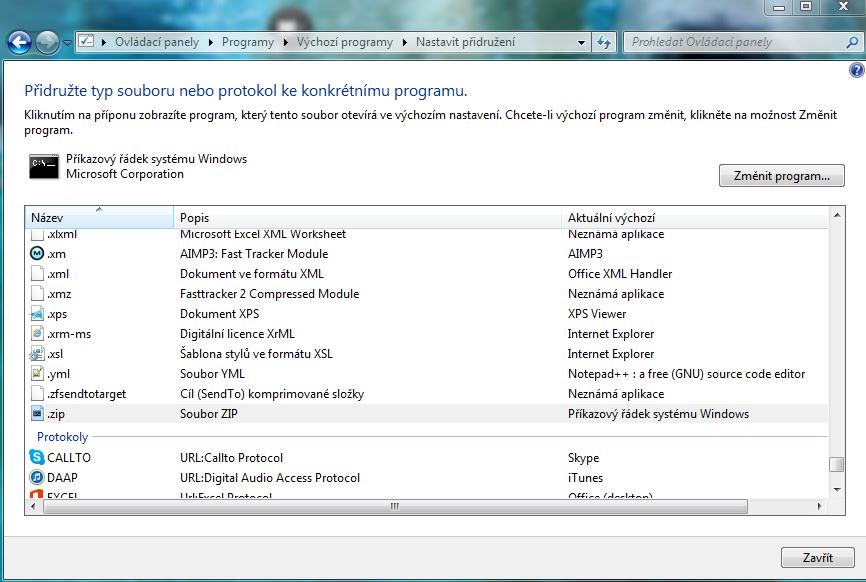
Task: Select the .xsl file icon
Action: pos(36,353)
